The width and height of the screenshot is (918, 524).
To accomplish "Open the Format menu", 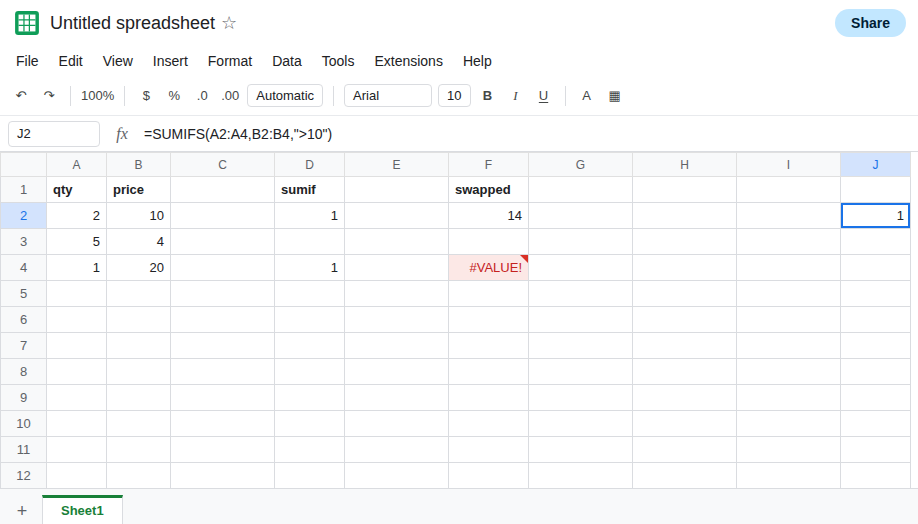I will point(230,61).
